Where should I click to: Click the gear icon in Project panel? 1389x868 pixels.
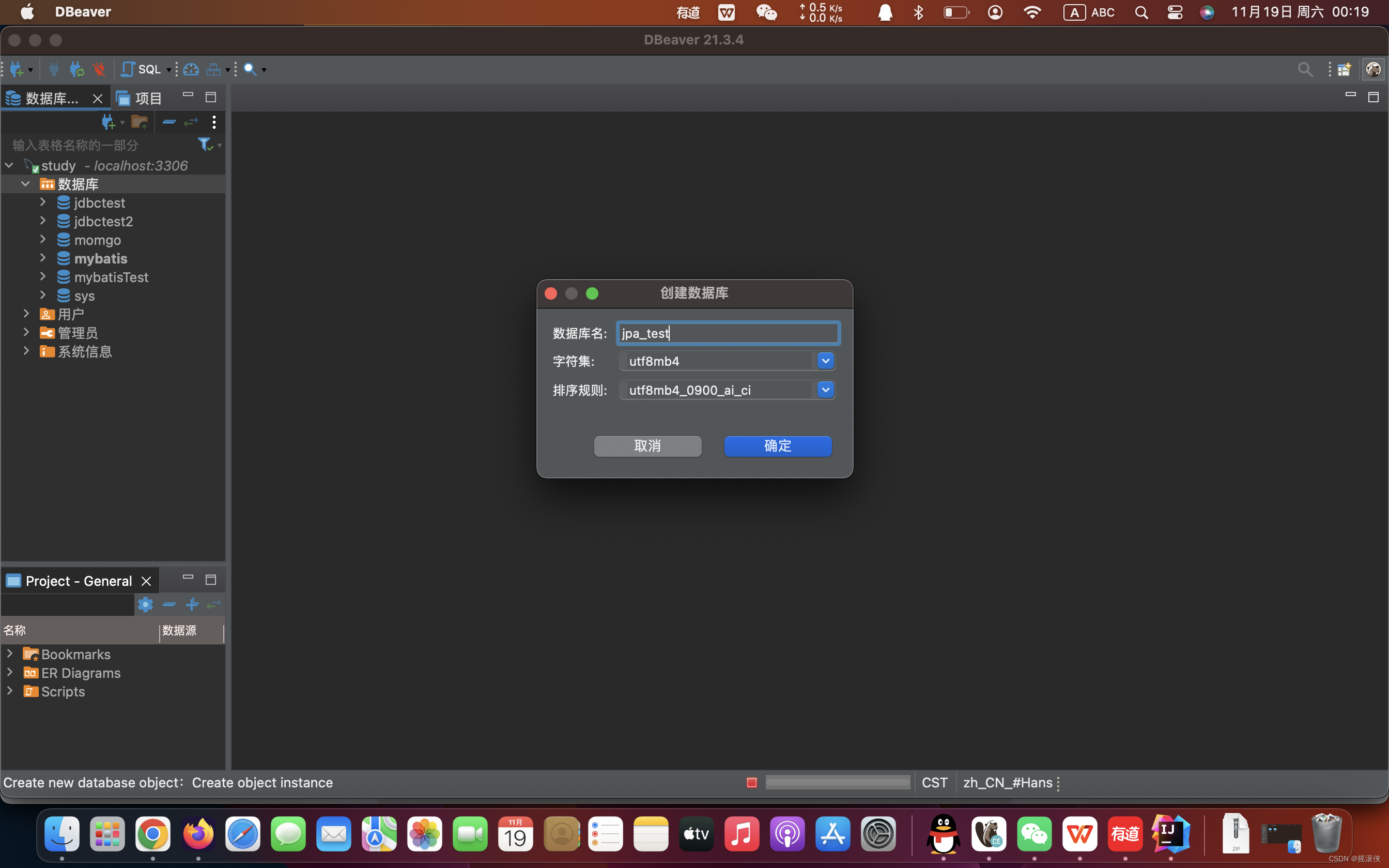pos(145,604)
